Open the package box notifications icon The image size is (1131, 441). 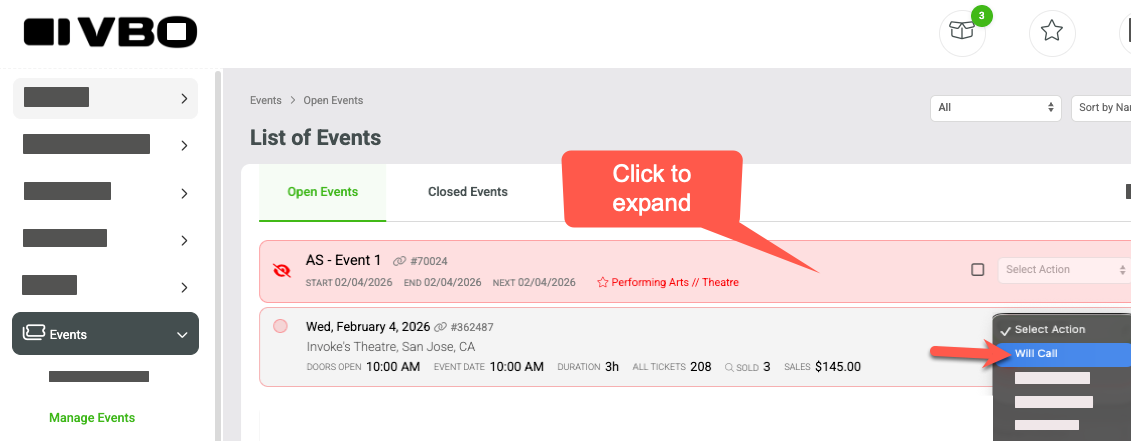[x=961, y=32]
